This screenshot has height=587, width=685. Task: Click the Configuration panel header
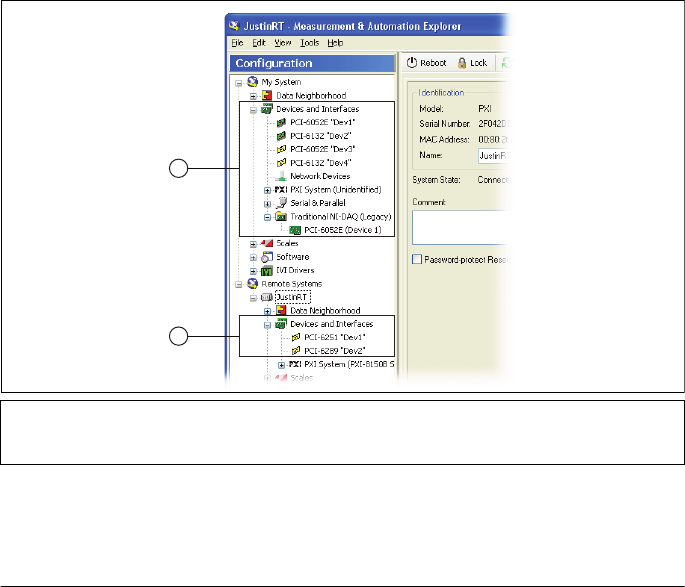(x=312, y=63)
